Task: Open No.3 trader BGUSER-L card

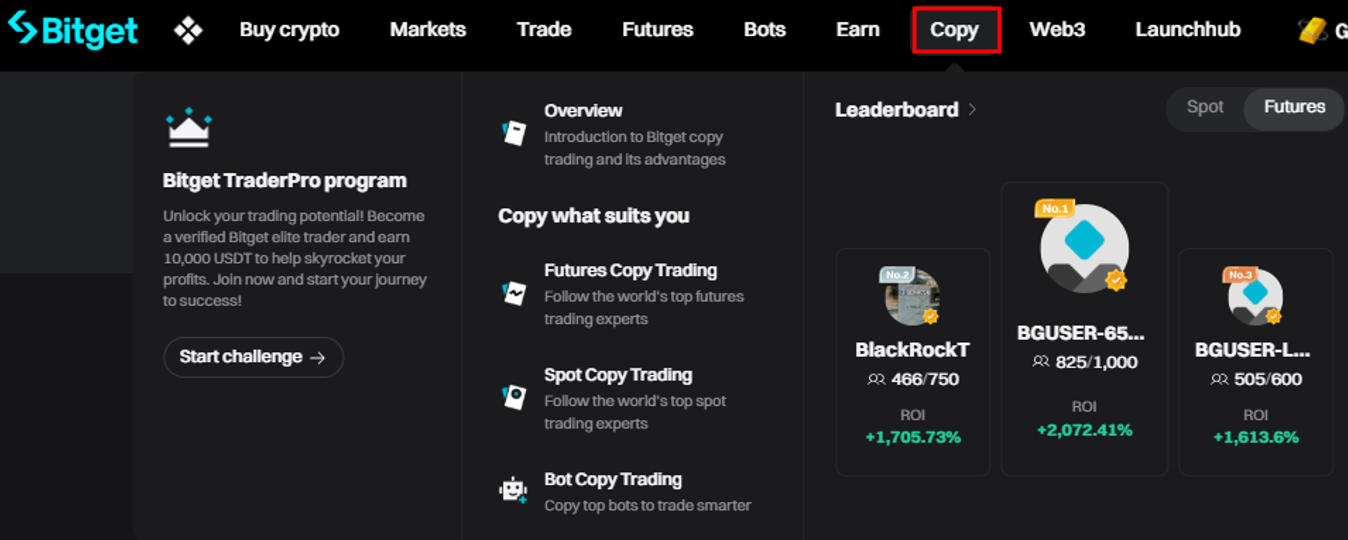Action: pos(1255,361)
